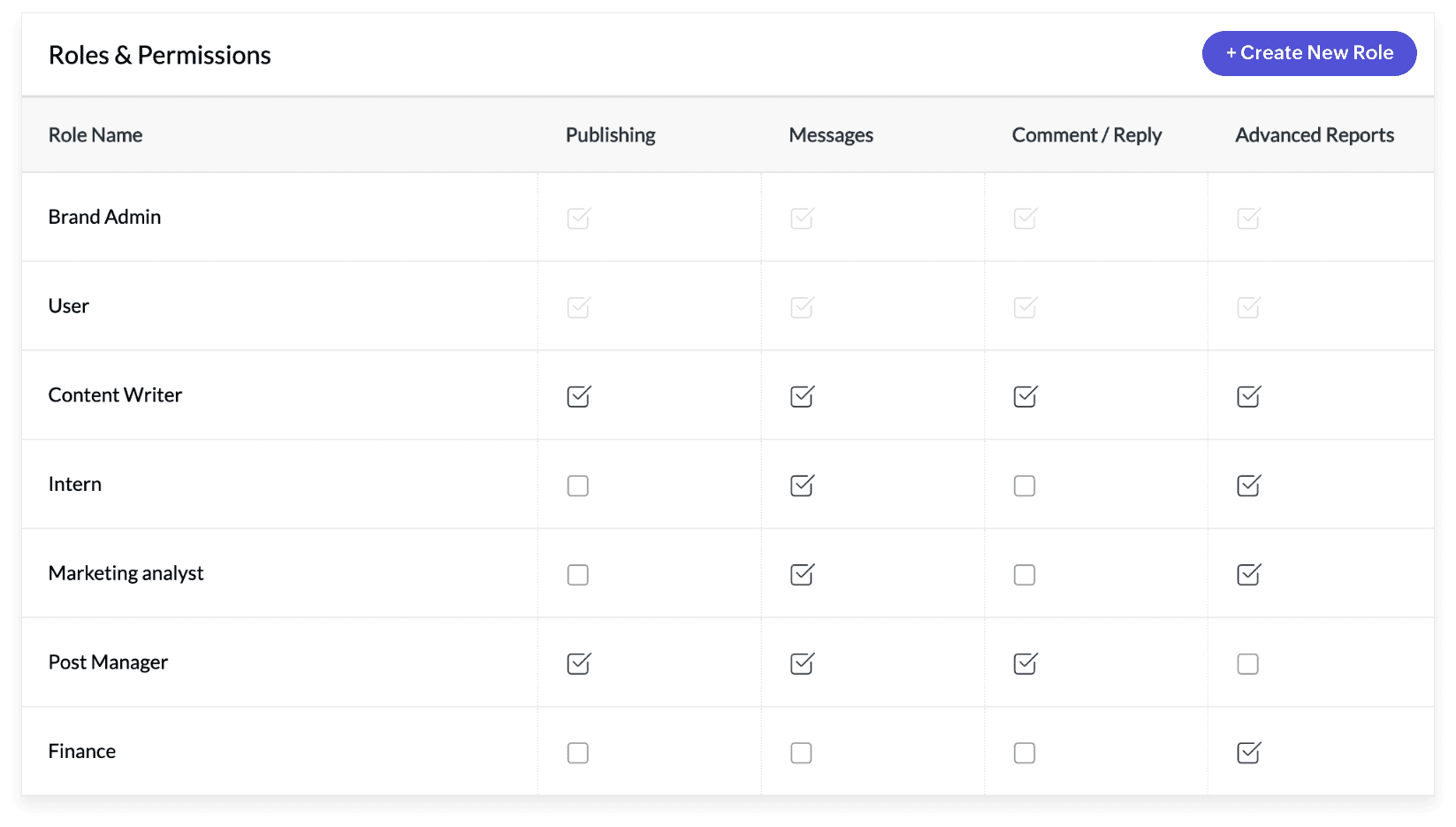Uncheck Advanced Reports for Content Writer

click(x=1248, y=396)
